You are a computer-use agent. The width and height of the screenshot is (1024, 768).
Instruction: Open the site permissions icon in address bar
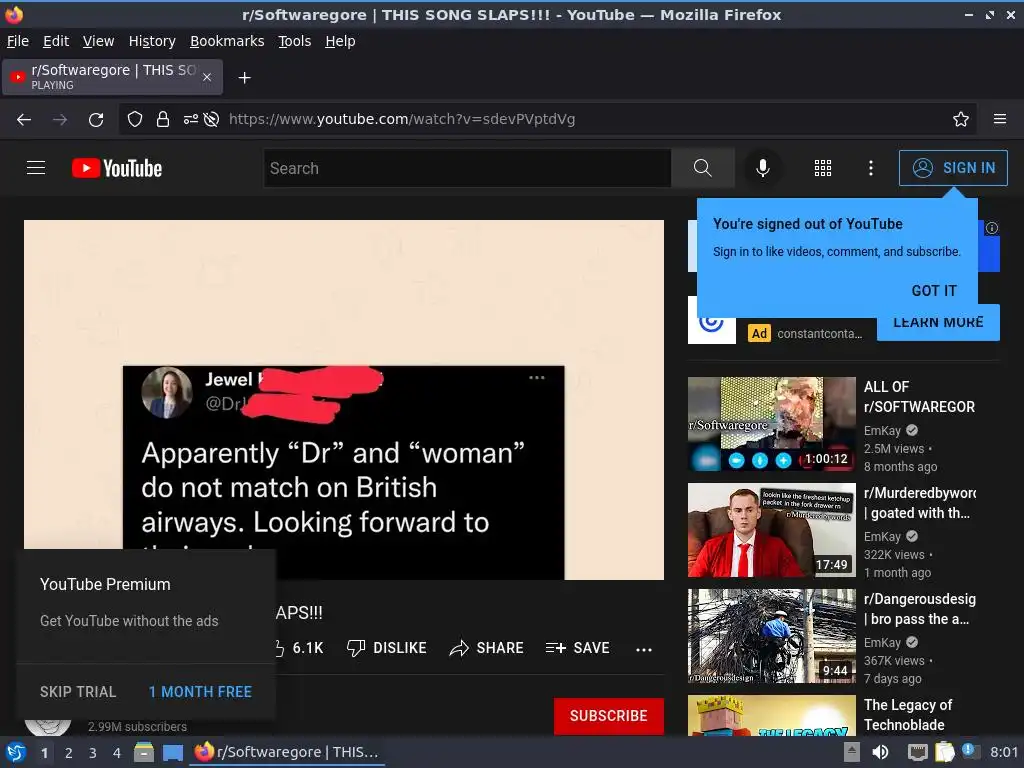[190, 120]
